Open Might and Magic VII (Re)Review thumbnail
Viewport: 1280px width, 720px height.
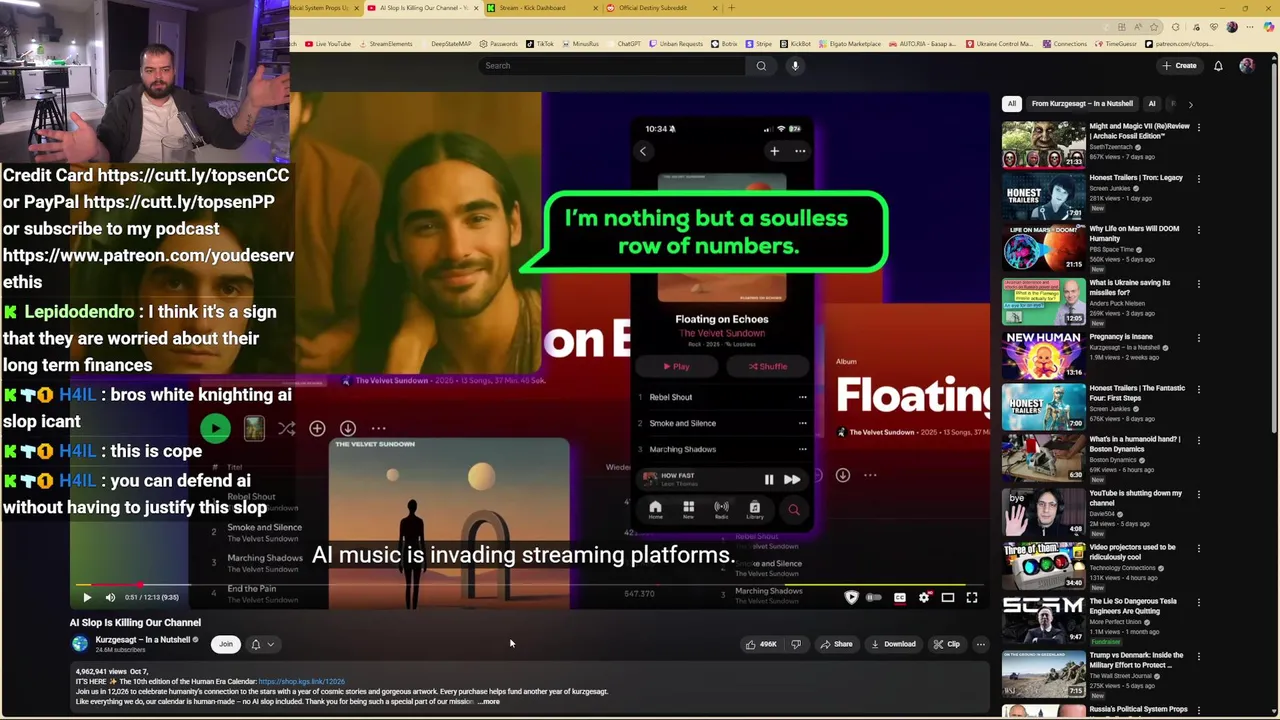coord(1043,145)
